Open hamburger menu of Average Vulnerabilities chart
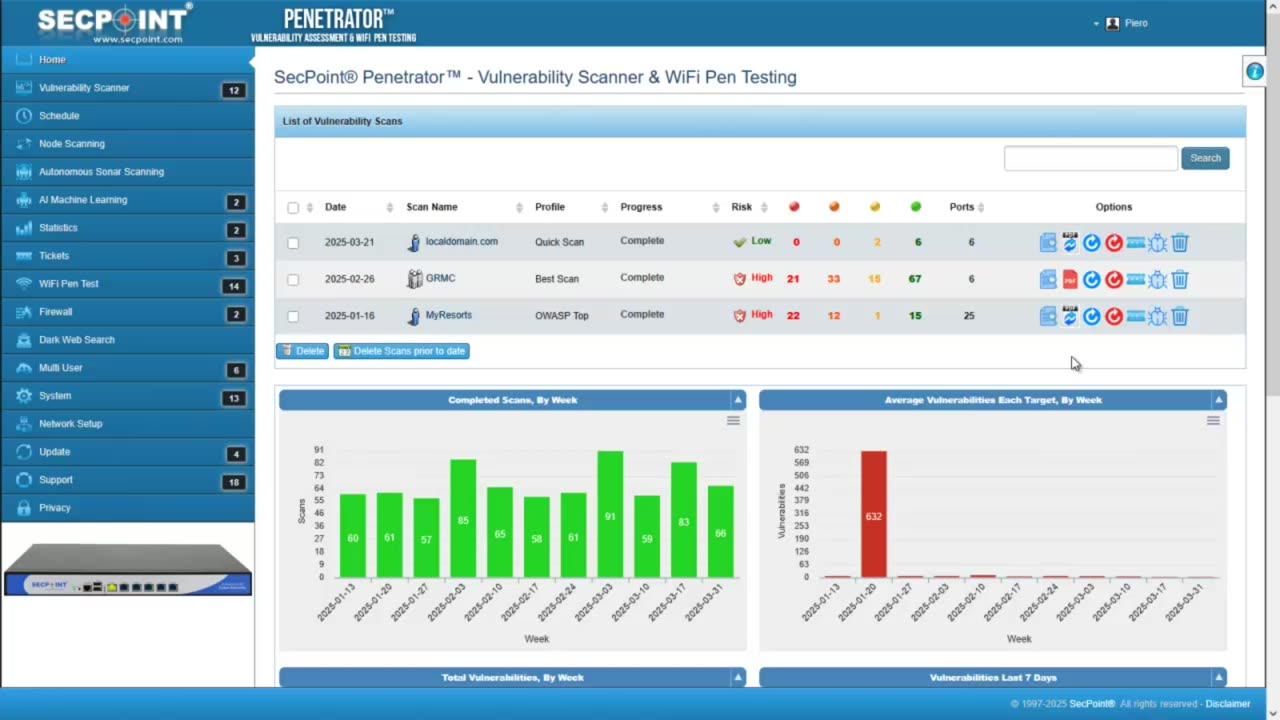Image resolution: width=1280 pixels, height=720 pixels. click(1213, 421)
